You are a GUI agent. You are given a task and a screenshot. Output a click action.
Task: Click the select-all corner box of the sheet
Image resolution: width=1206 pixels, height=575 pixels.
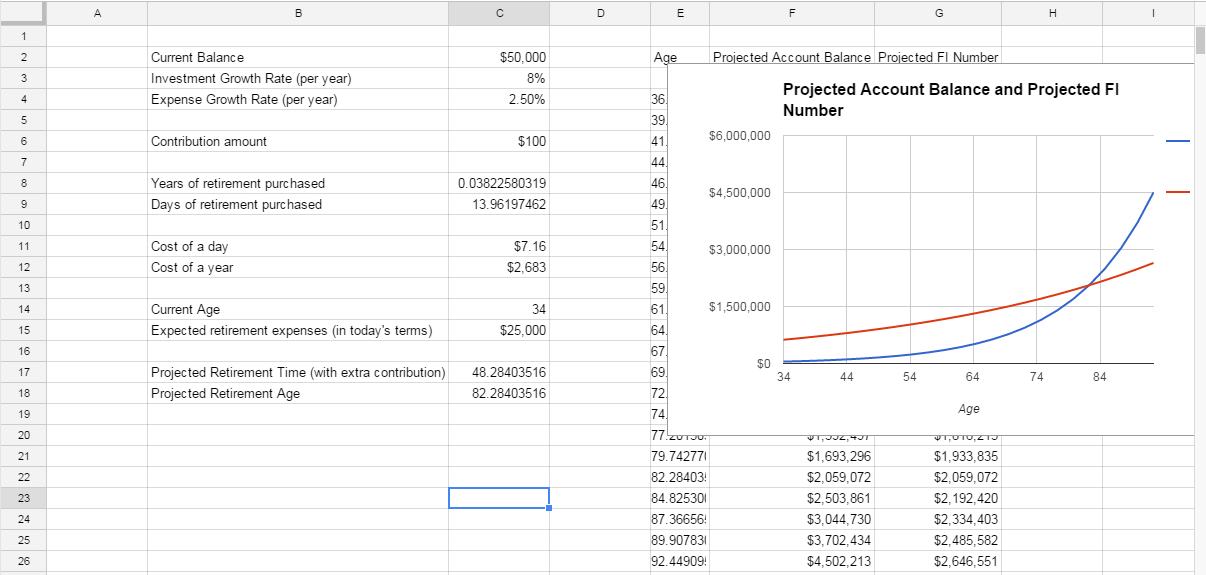tap(22, 13)
